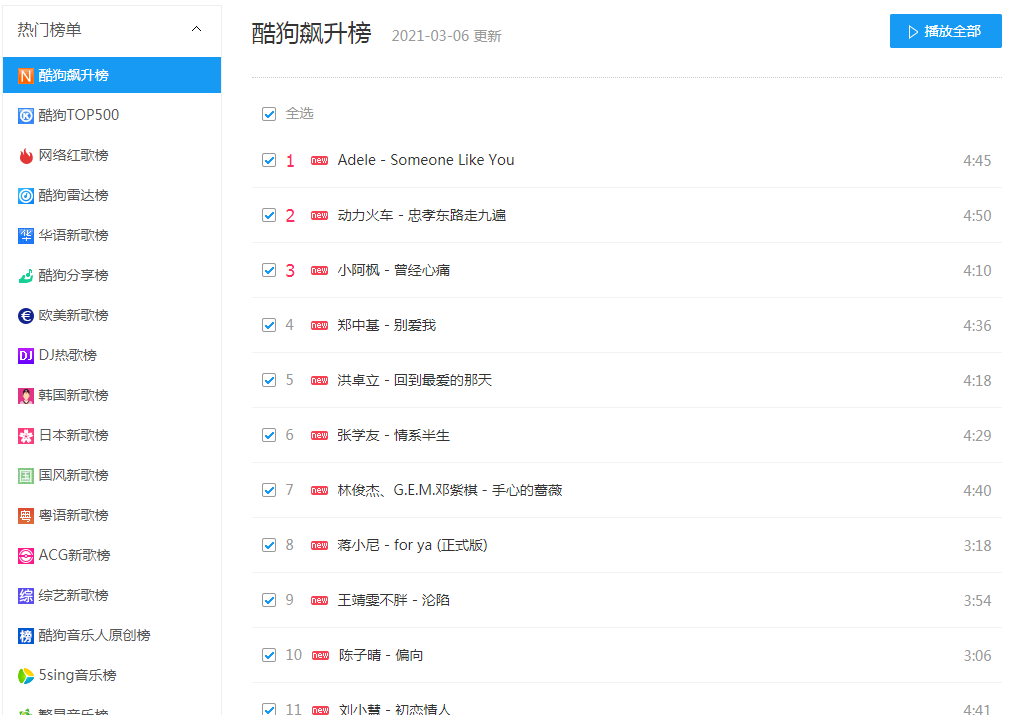Open song 小阿枫 - 曾经心痛
The height and width of the screenshot is (715, 1023).
click(393, 270)
